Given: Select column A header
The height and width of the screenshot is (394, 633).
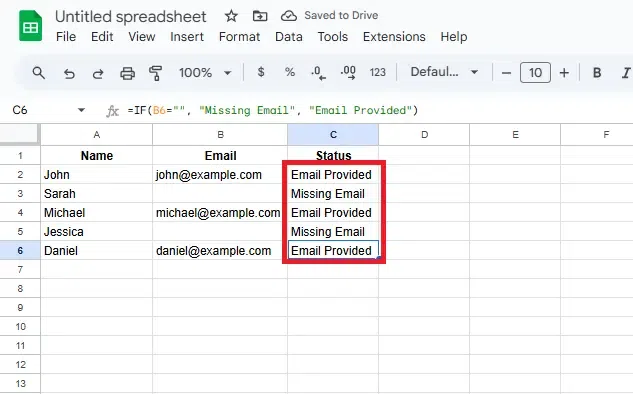Looking at the screenshot, I should coord(96,134).
